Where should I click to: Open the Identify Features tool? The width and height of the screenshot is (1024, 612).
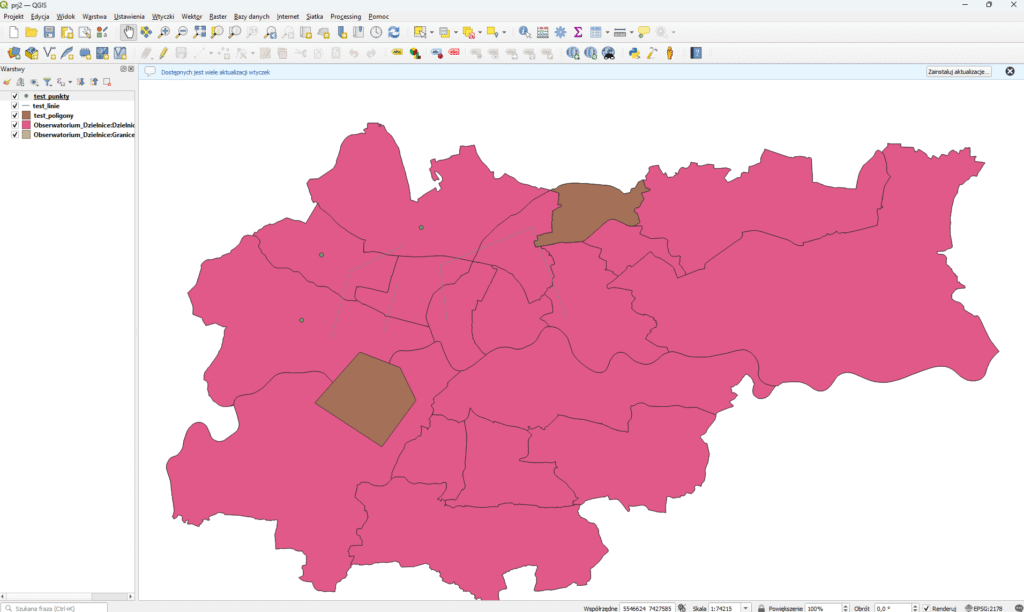point(524,32)
